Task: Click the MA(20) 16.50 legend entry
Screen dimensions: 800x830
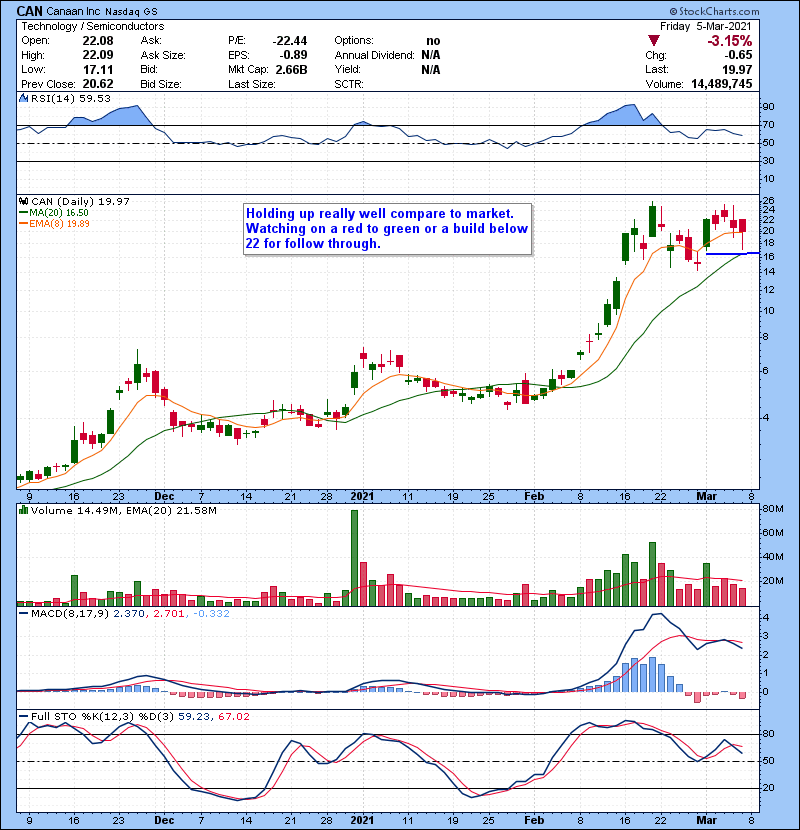Action: pyautogui.click(x=54, y=212)
